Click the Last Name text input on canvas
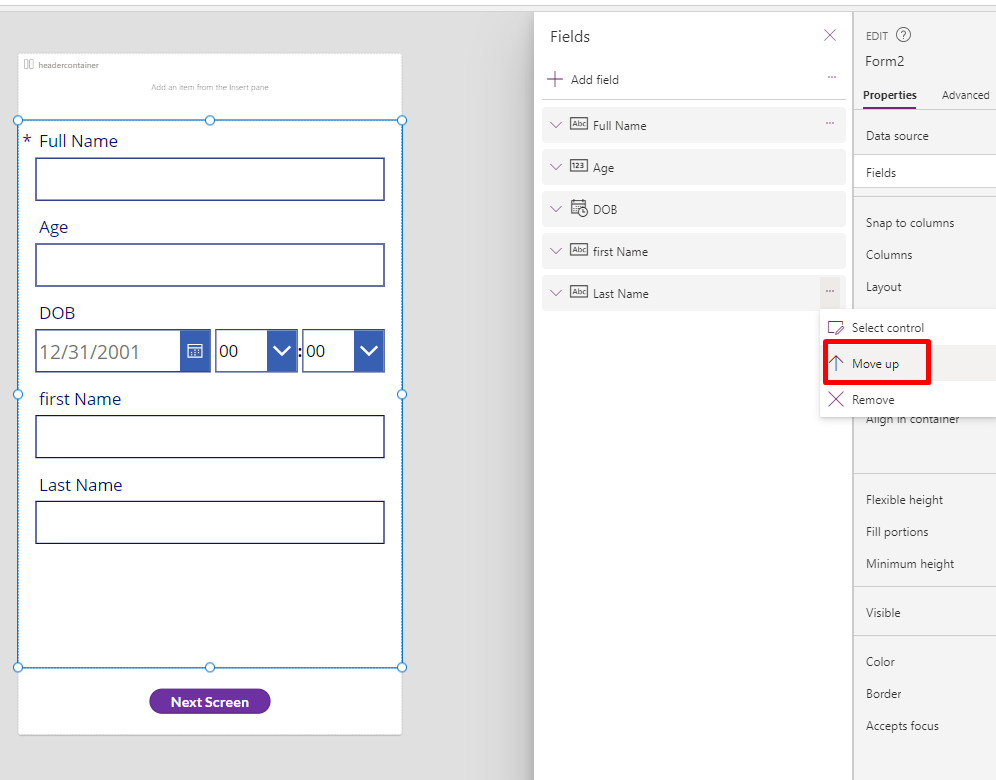Viewport: 996px width, 780px height. (210, 522)
